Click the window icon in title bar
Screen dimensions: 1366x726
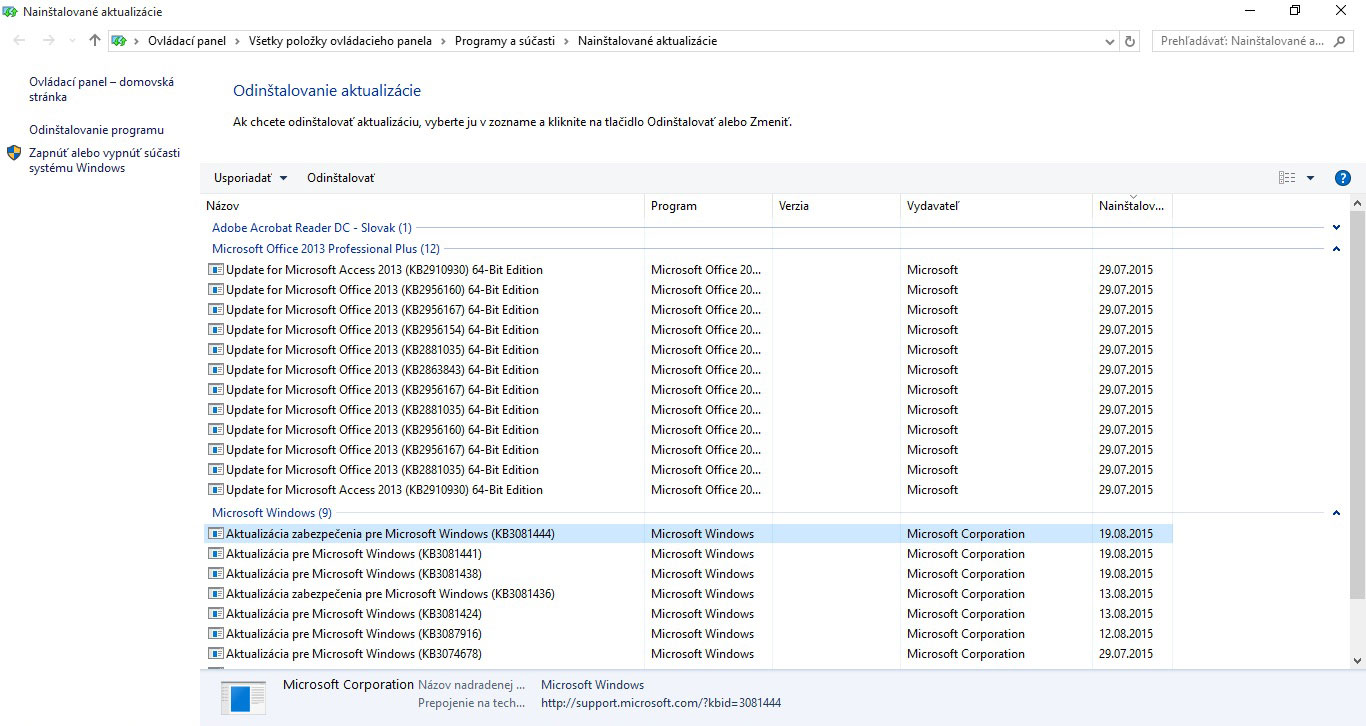pyautogui.click(x=11, y=12)
